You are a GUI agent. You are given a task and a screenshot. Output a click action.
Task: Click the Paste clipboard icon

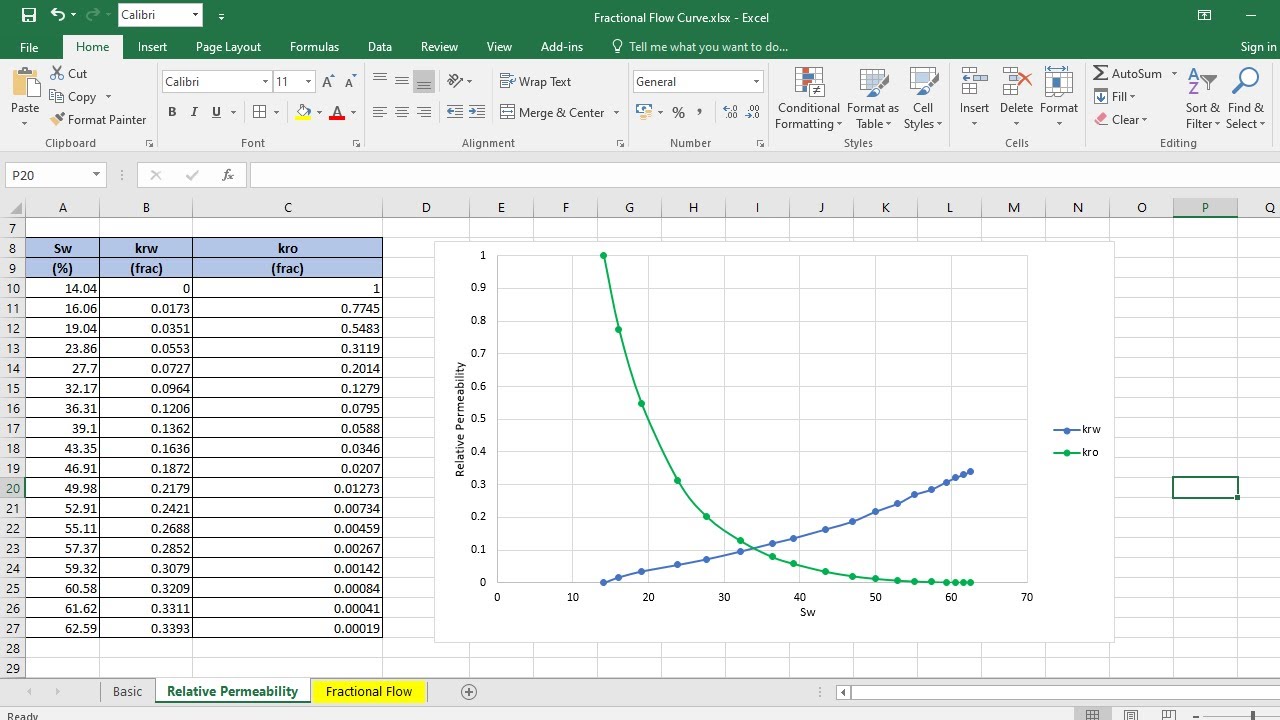point(25,82)
